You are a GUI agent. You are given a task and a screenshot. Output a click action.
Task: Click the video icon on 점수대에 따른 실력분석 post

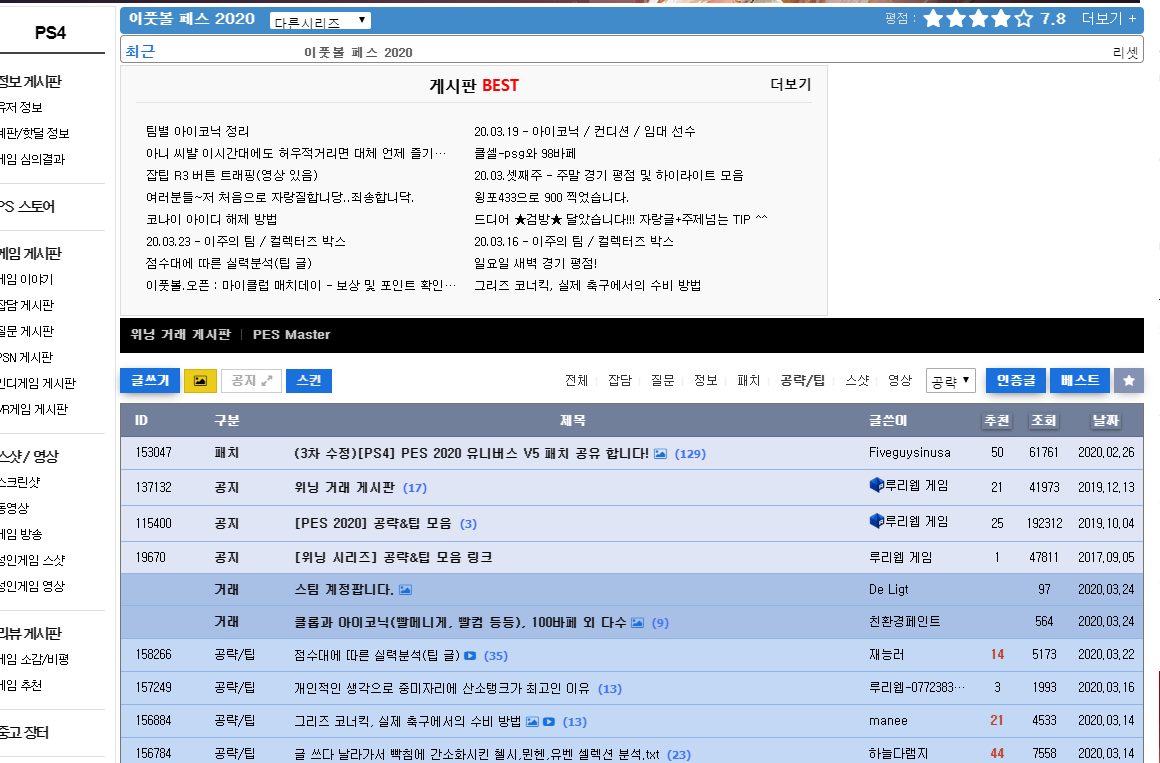[470, 656]
